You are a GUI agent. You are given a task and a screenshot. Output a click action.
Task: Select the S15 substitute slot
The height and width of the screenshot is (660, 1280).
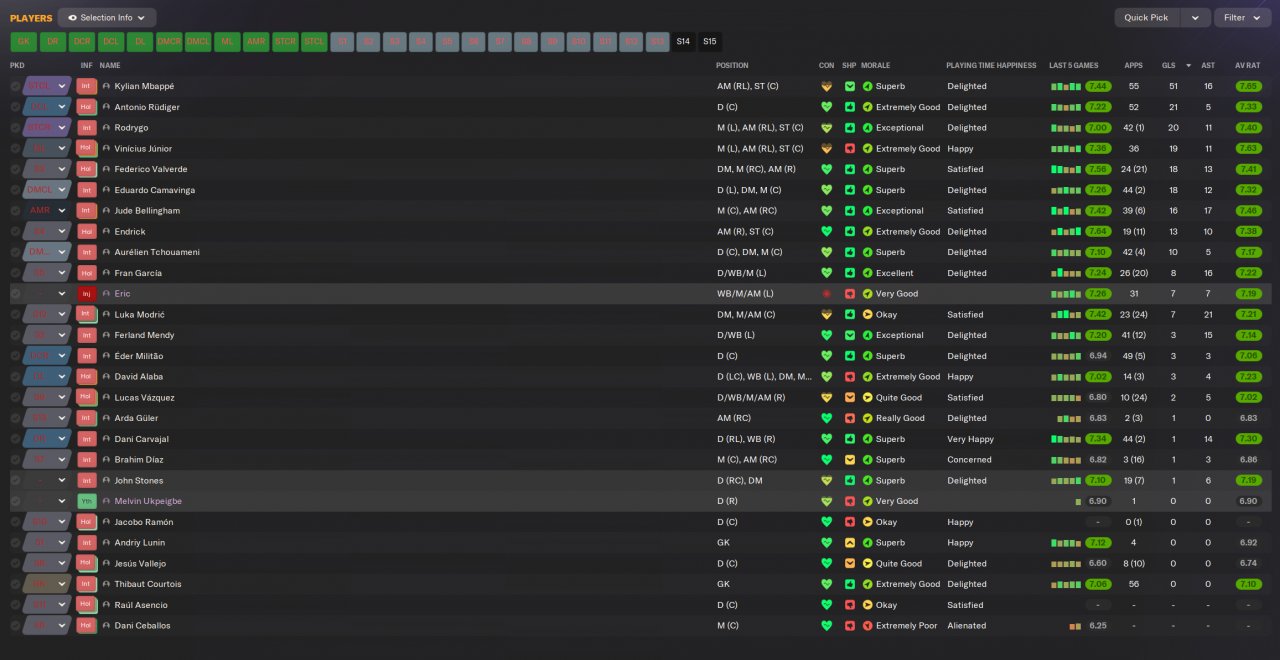pos(710,41)
